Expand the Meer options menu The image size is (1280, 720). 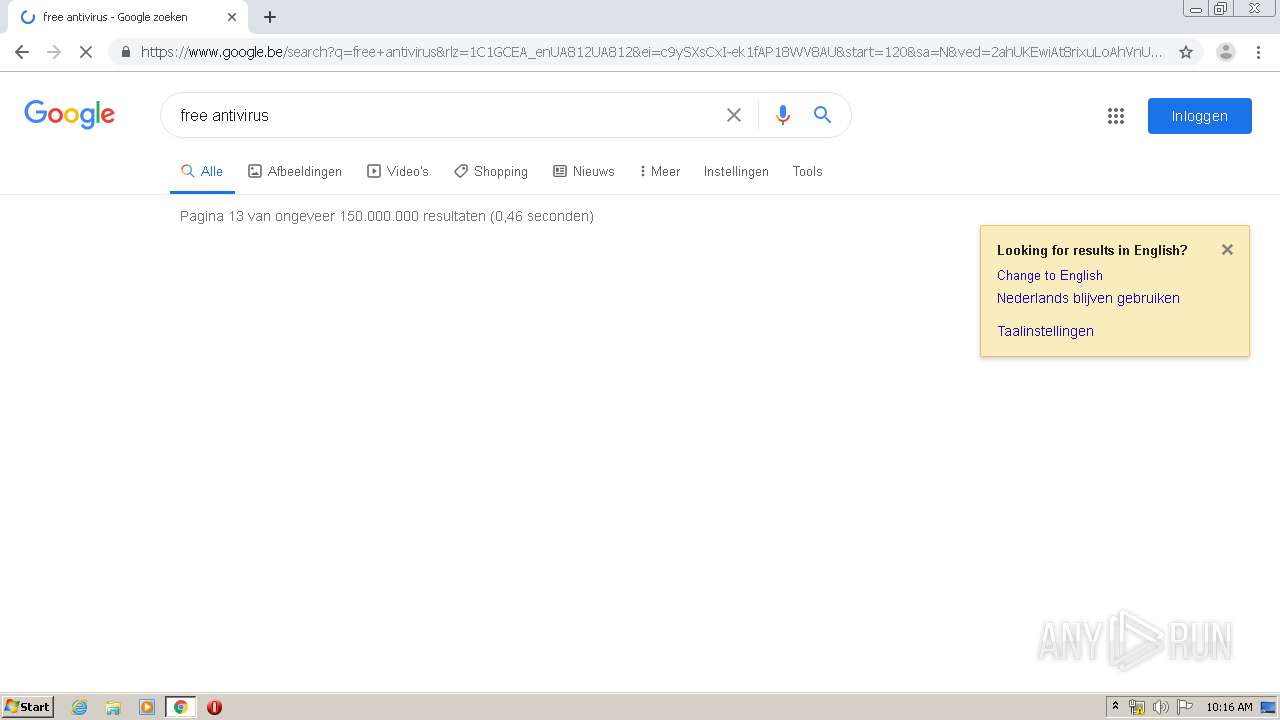(659, 171)
